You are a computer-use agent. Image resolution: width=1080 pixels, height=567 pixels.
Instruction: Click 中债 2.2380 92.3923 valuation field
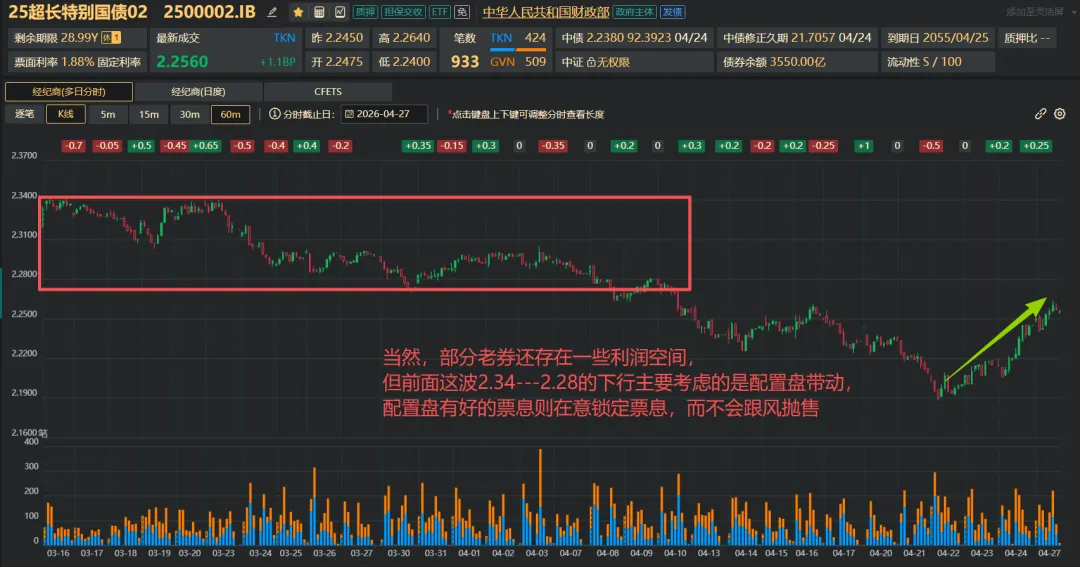(634, 38)
